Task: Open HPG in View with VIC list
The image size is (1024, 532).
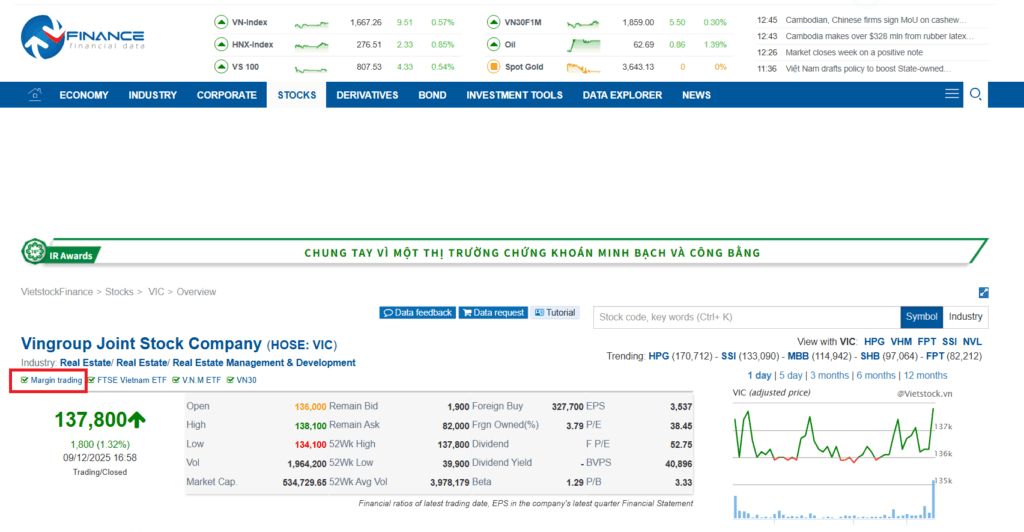Action: pyautogui.click(x=874, y=341)
